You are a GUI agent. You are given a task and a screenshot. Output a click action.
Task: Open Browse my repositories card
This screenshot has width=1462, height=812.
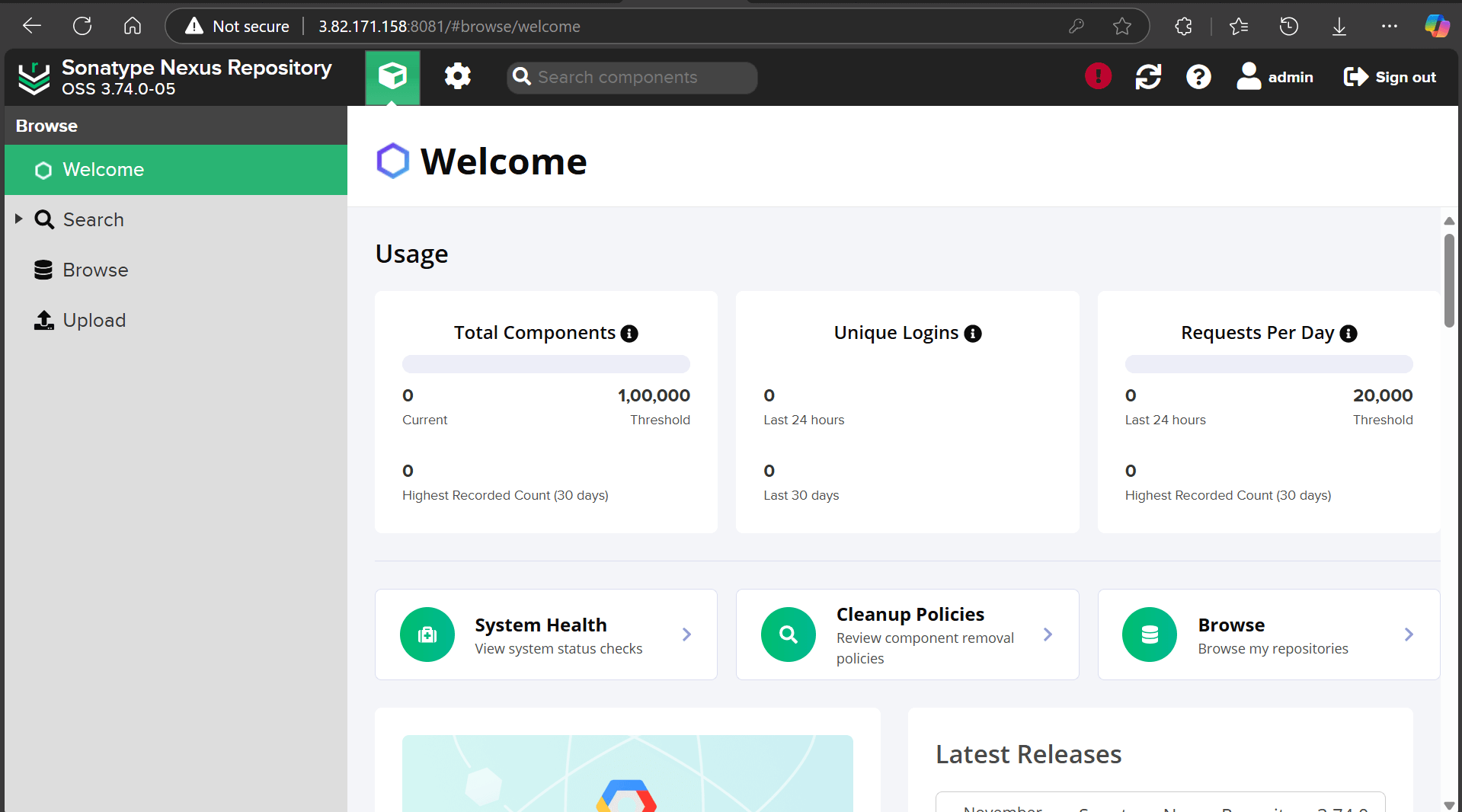pos(1268,635)
